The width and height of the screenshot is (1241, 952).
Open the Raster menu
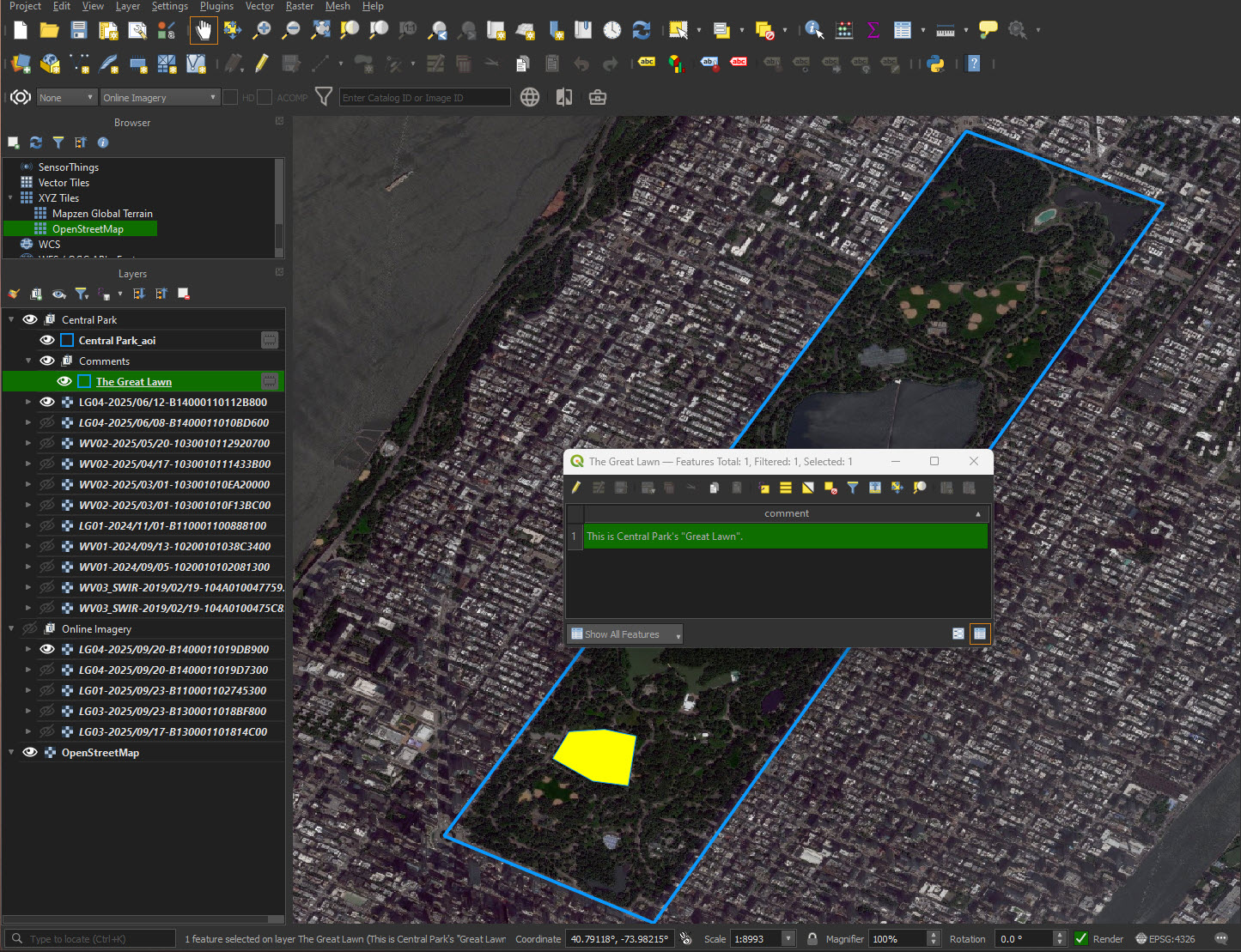299,6
